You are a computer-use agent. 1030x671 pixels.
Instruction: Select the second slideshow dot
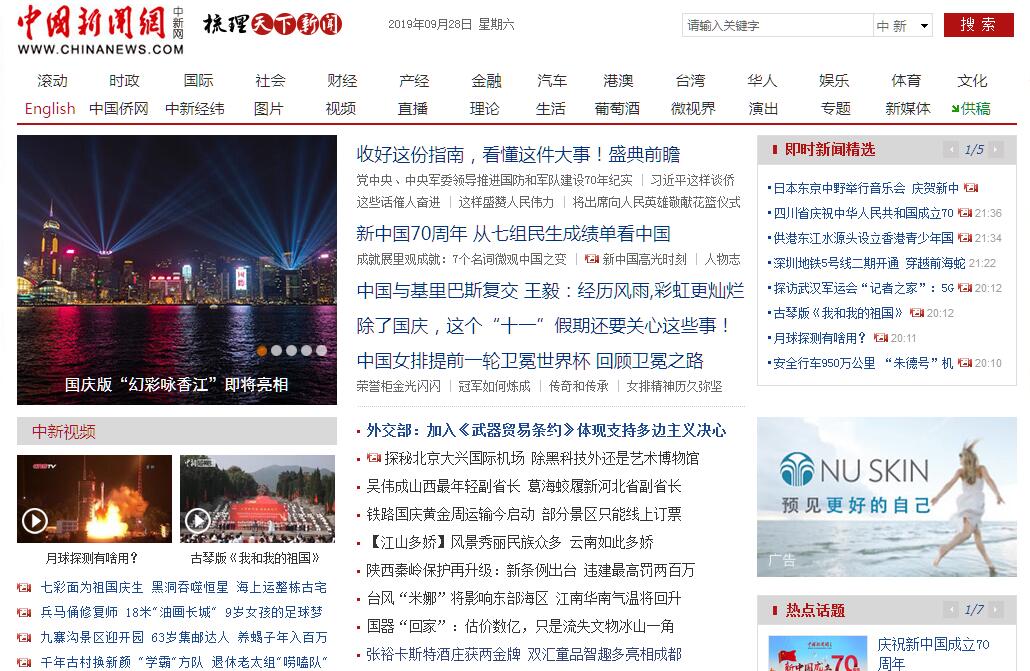(x=277, y=351)
